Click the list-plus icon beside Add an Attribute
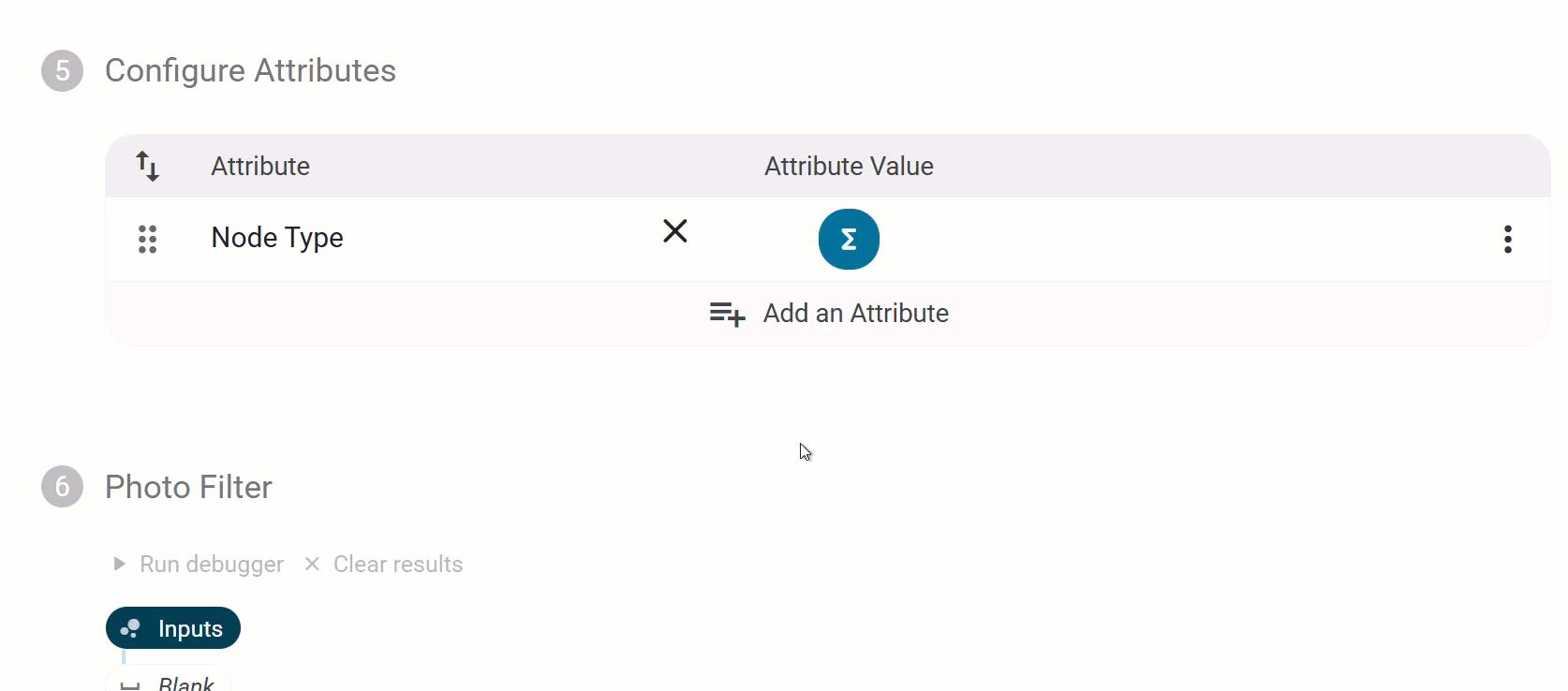Screen dimensions: 1568x691 click(x=727, y=314)
